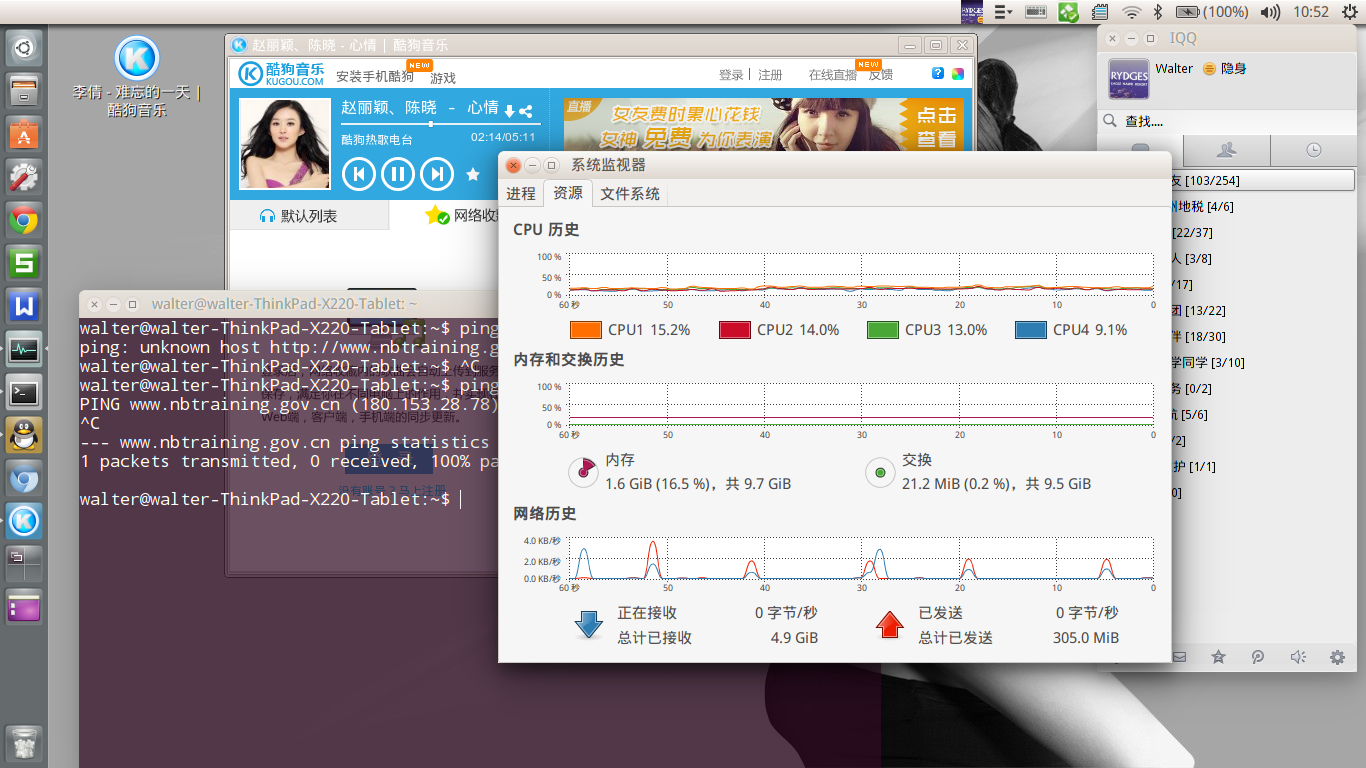Open Kugou desktop shortcut 李倩 - 难忘的一天

click(x=137, y=78)
